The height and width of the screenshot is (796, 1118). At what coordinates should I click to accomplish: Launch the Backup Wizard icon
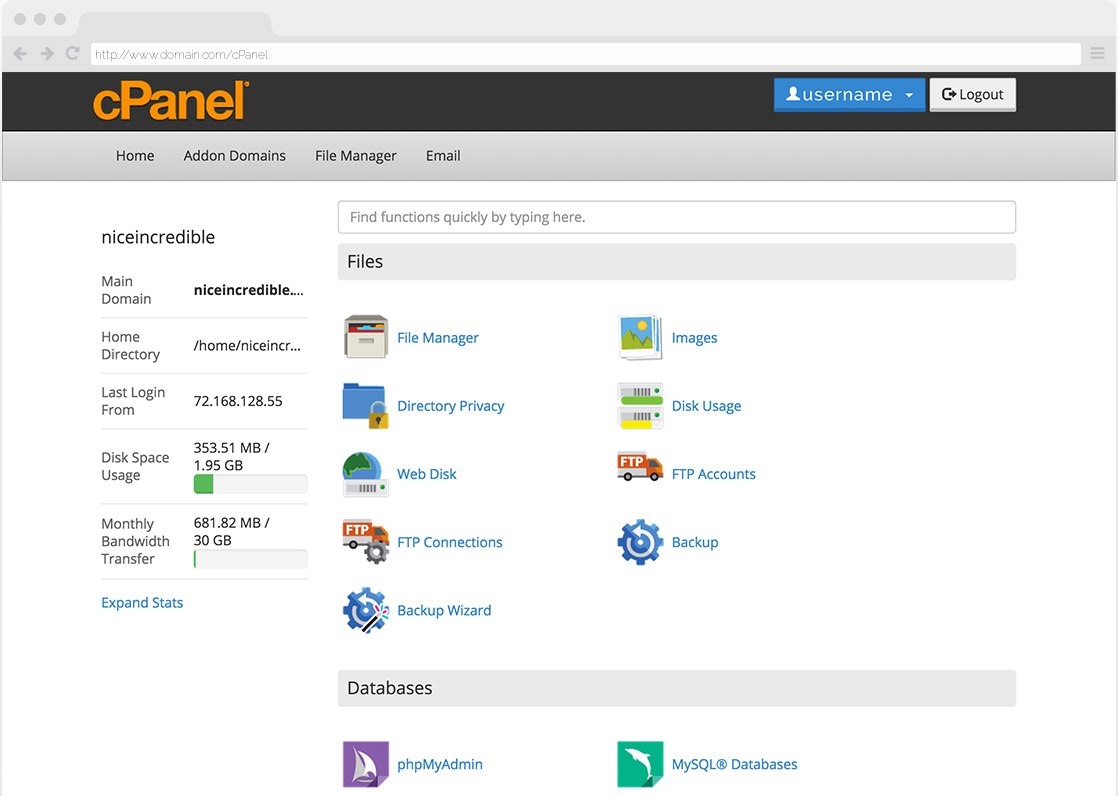pos(365,610)
